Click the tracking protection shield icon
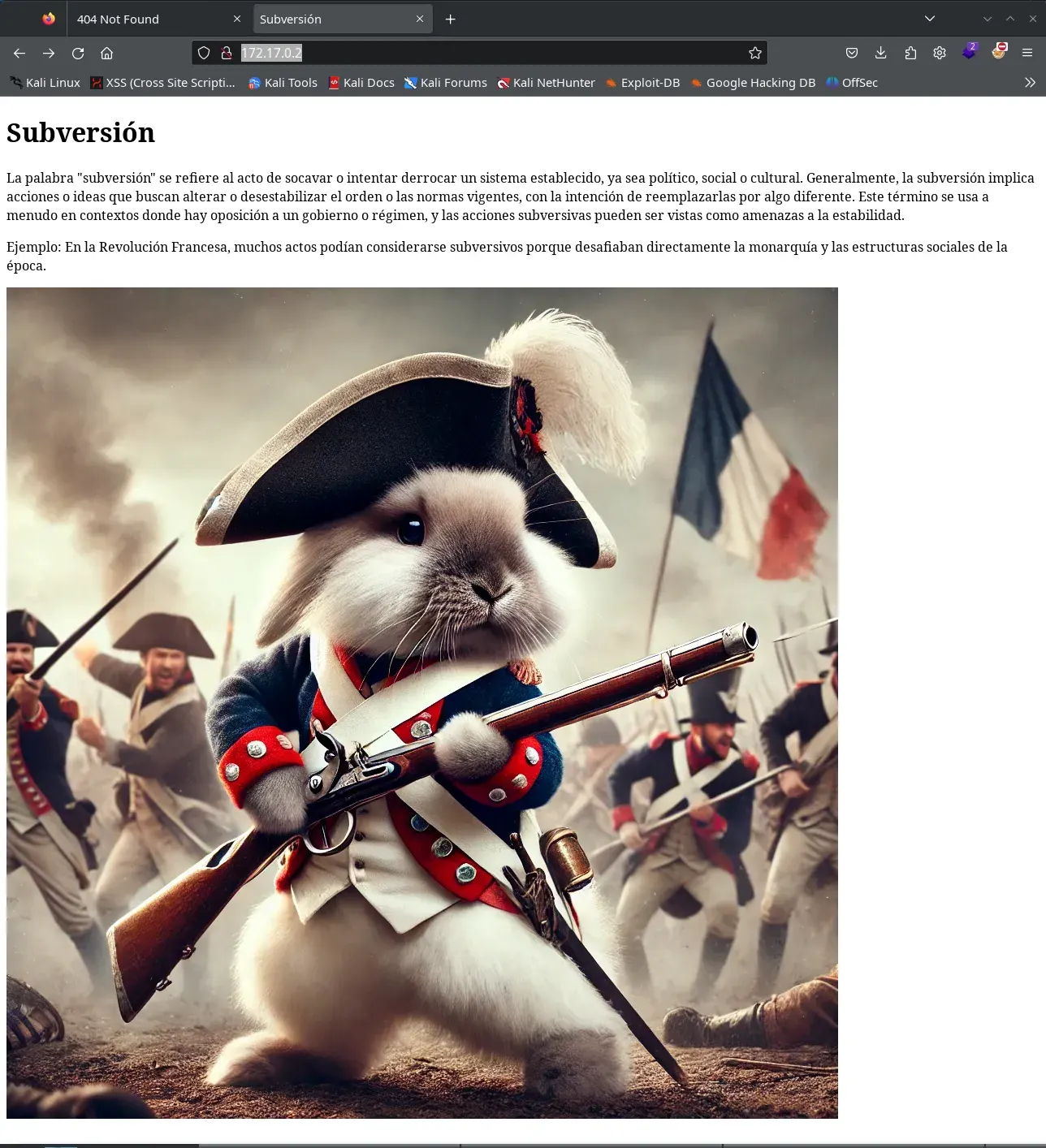 pos(204,53)
